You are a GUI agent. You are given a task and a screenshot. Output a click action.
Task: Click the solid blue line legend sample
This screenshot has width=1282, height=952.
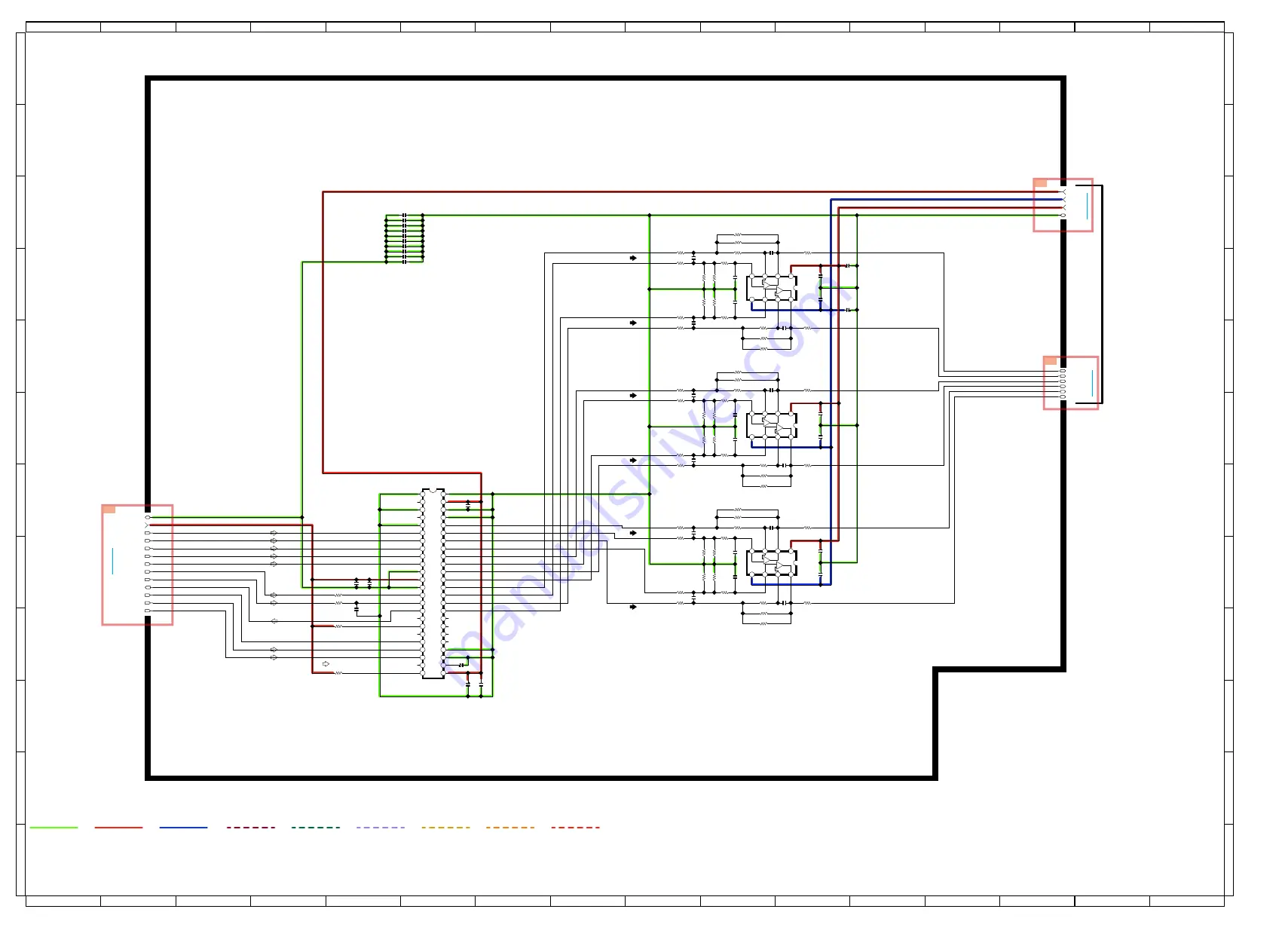183,828
